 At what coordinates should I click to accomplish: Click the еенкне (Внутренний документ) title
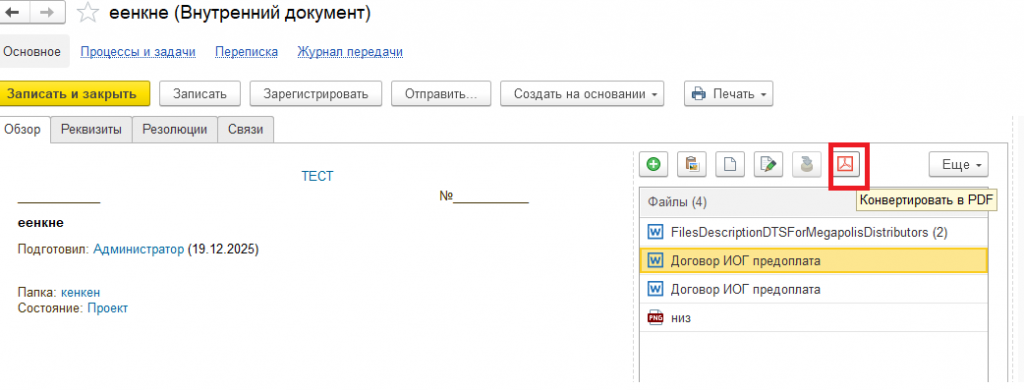click(x=240, y=13)
